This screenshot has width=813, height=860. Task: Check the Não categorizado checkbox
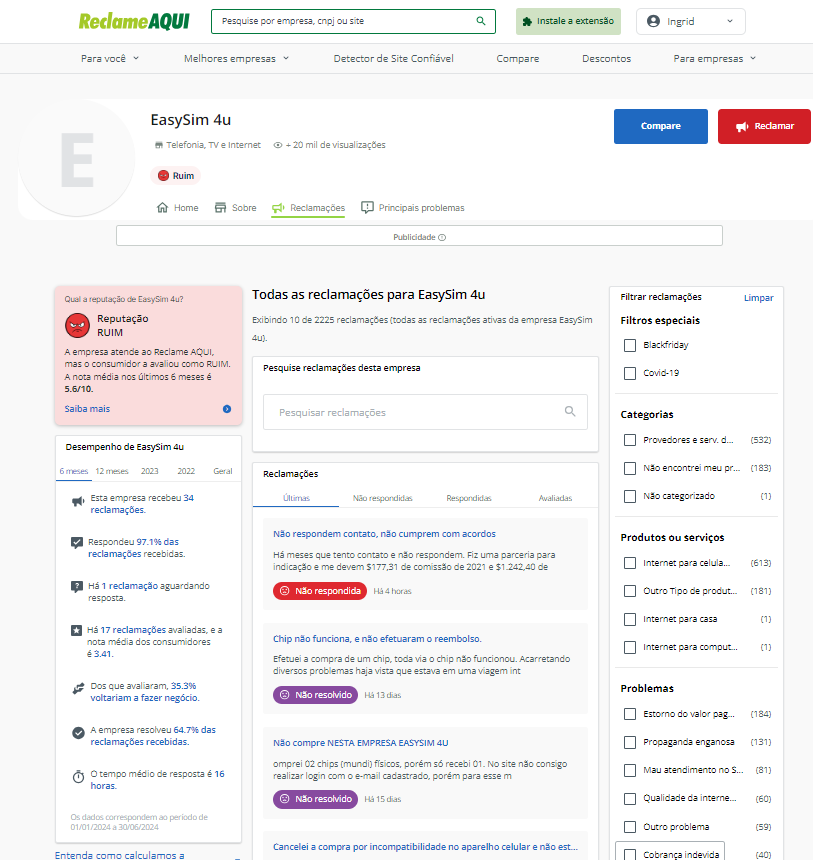pos(630,496)
